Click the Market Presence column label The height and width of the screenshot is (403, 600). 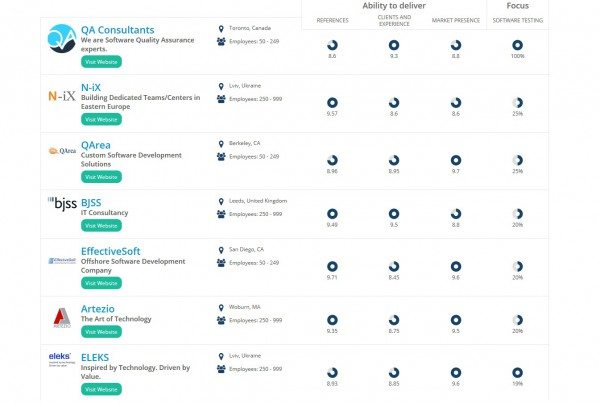click(455, 20)
